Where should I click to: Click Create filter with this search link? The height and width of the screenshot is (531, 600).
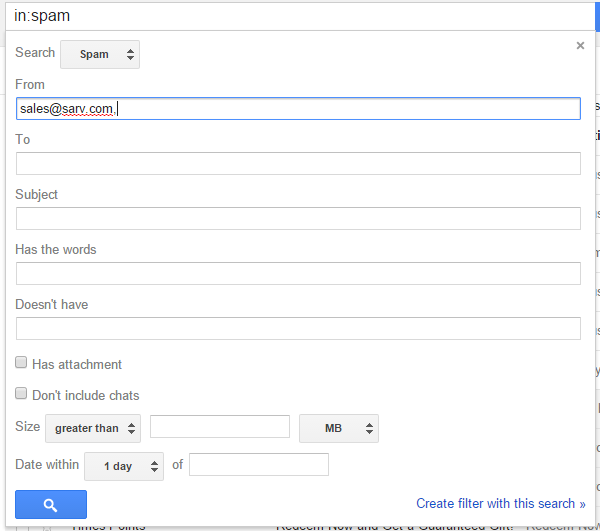(501, 503)
